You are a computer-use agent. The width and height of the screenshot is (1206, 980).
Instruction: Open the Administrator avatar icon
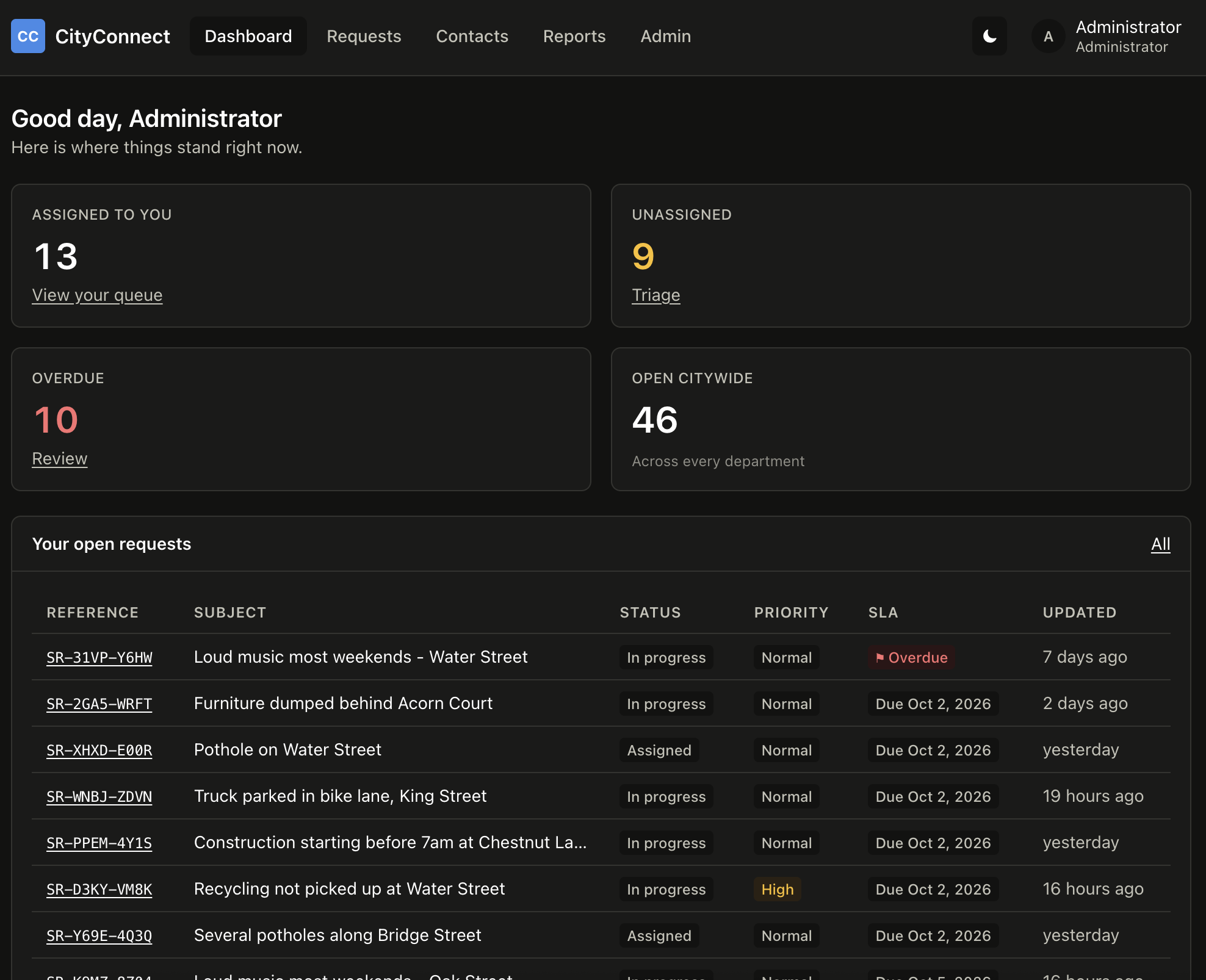[x=1048, y=36]
